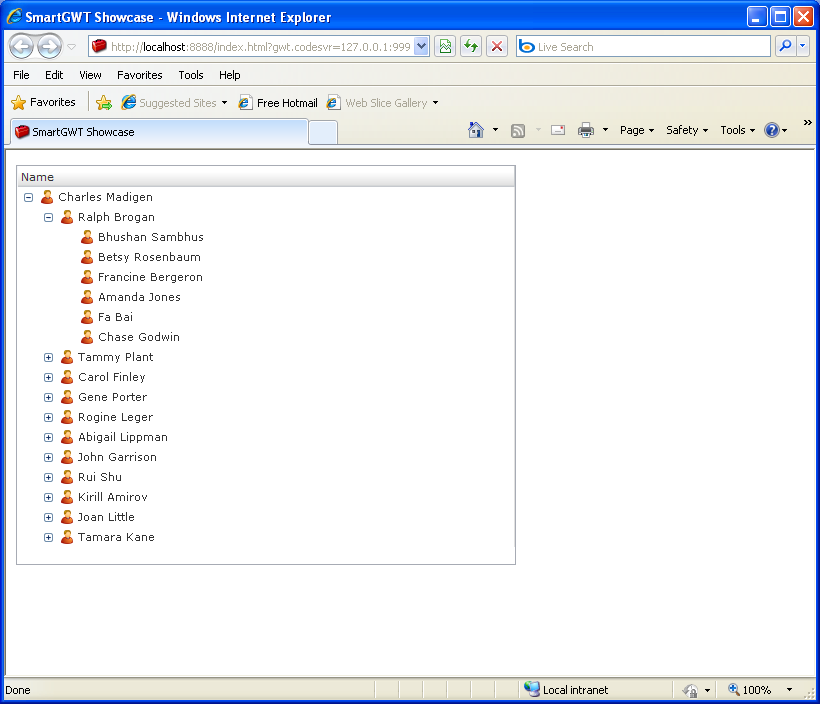The width and height of the screenshot is (820, 704).
Task: Open the 100% zoom level dropdown
Action: (x=789, y=690)
